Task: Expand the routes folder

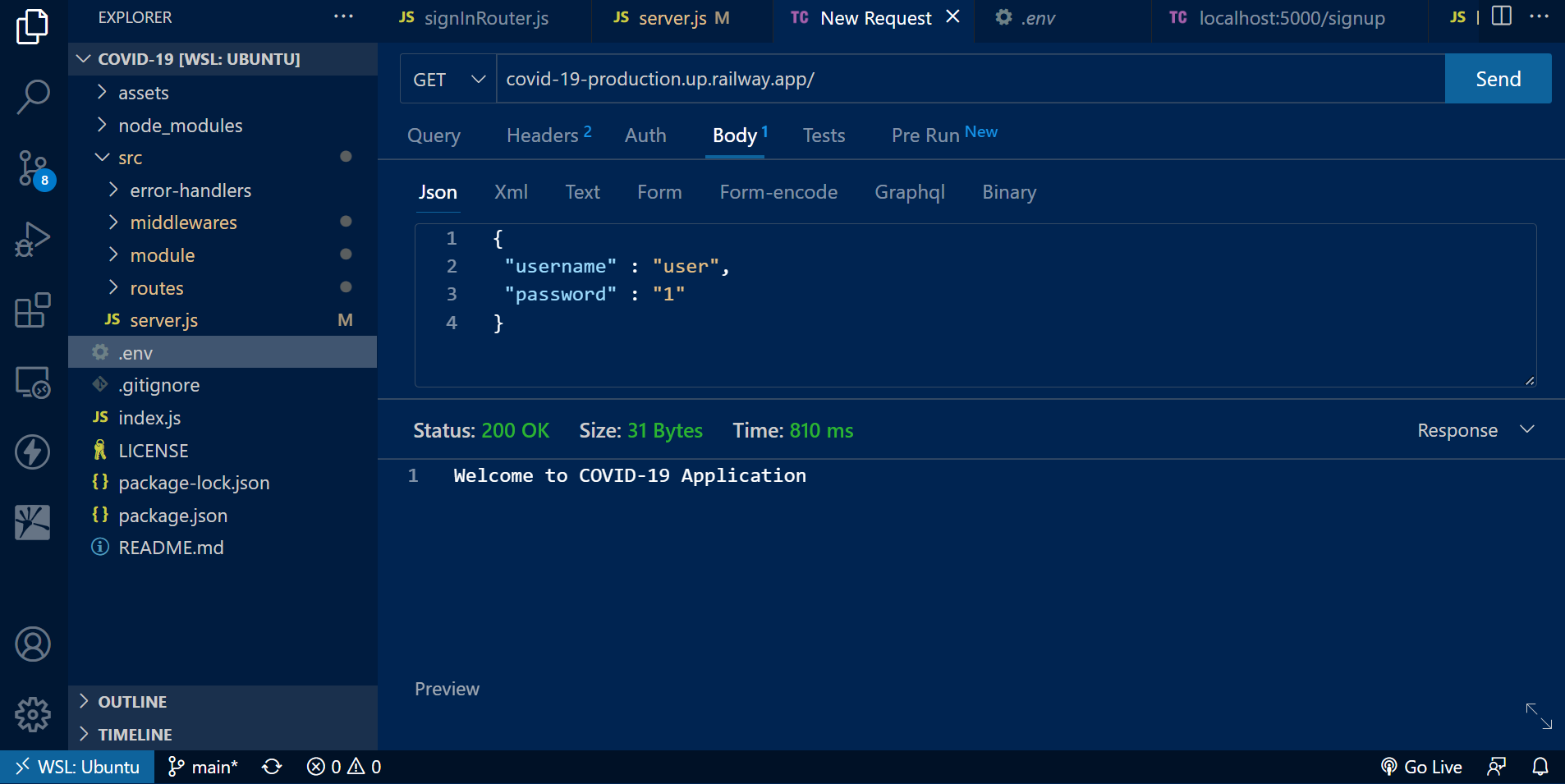Action: [x=223, y=288]
